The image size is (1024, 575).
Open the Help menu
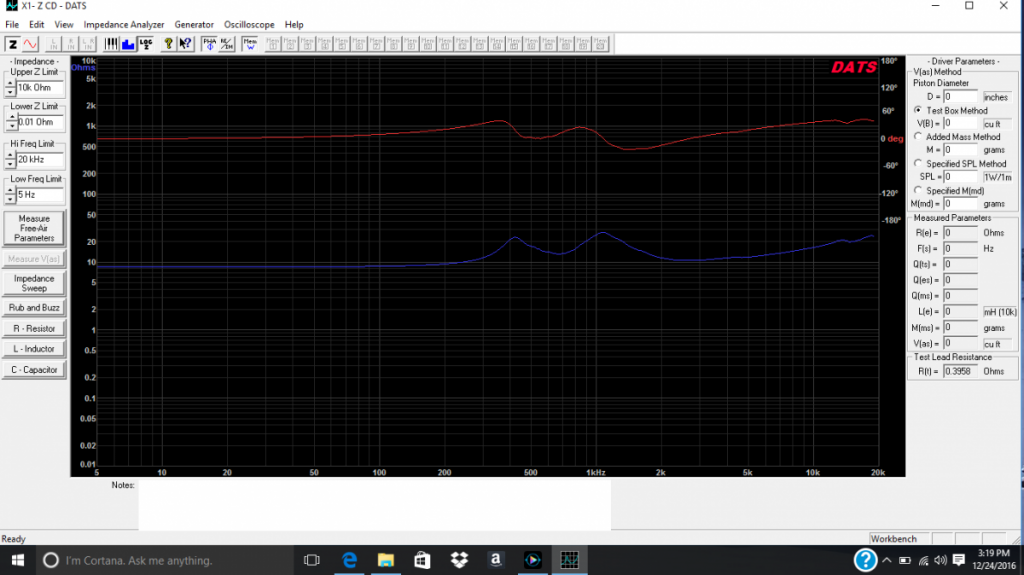pyautogui.click(x=294, y=24)
